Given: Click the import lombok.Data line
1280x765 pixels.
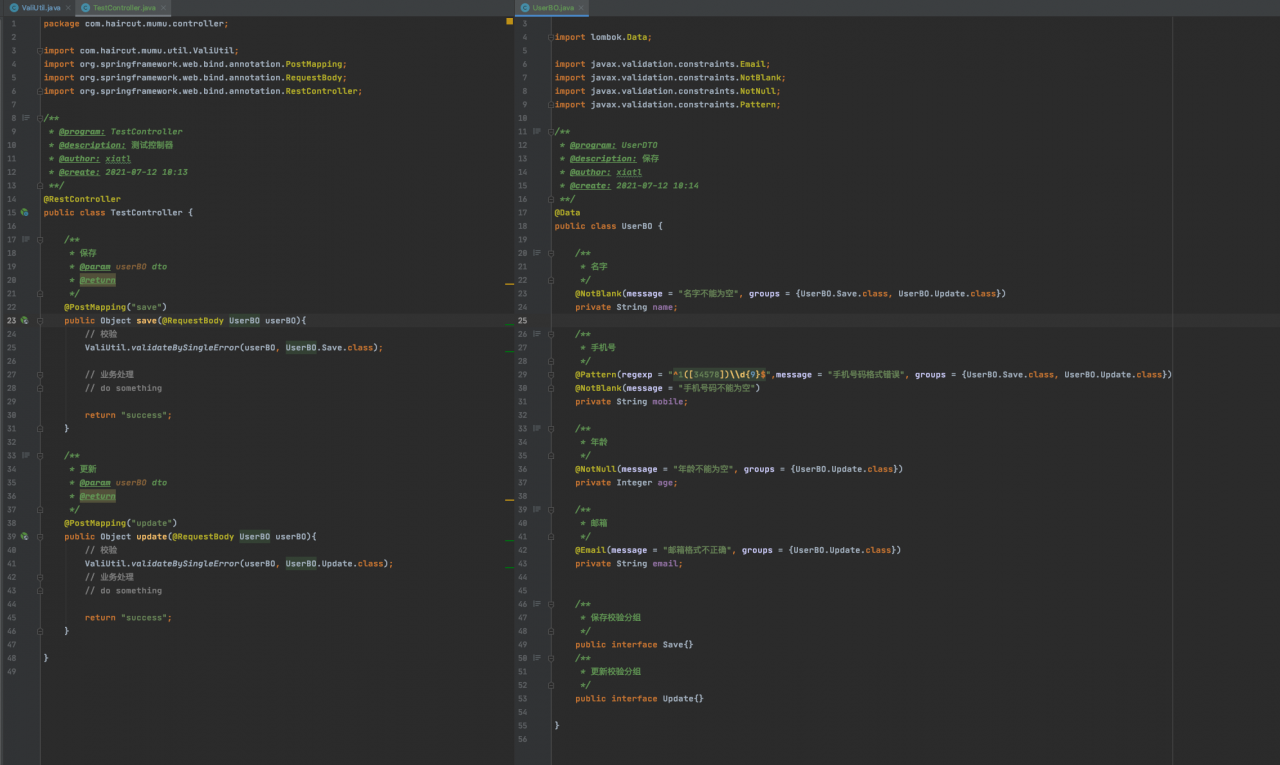Looking at the screenshot, I should 603,37.
